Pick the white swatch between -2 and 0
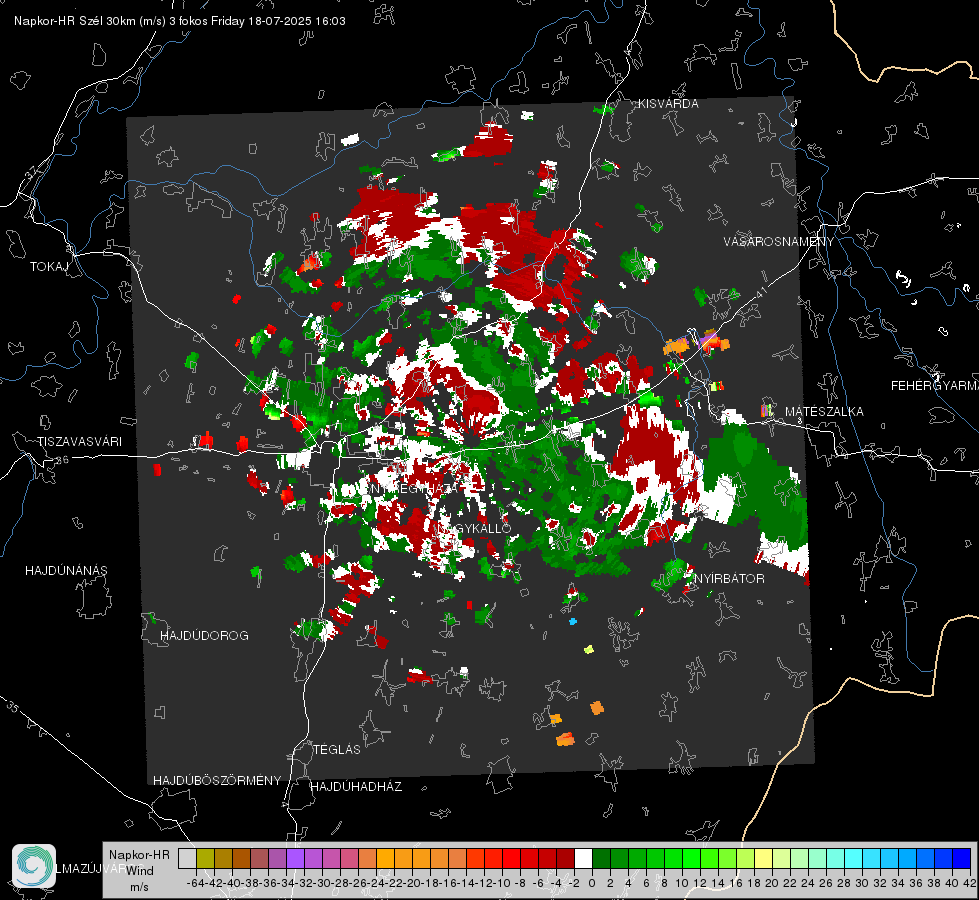 583,858
